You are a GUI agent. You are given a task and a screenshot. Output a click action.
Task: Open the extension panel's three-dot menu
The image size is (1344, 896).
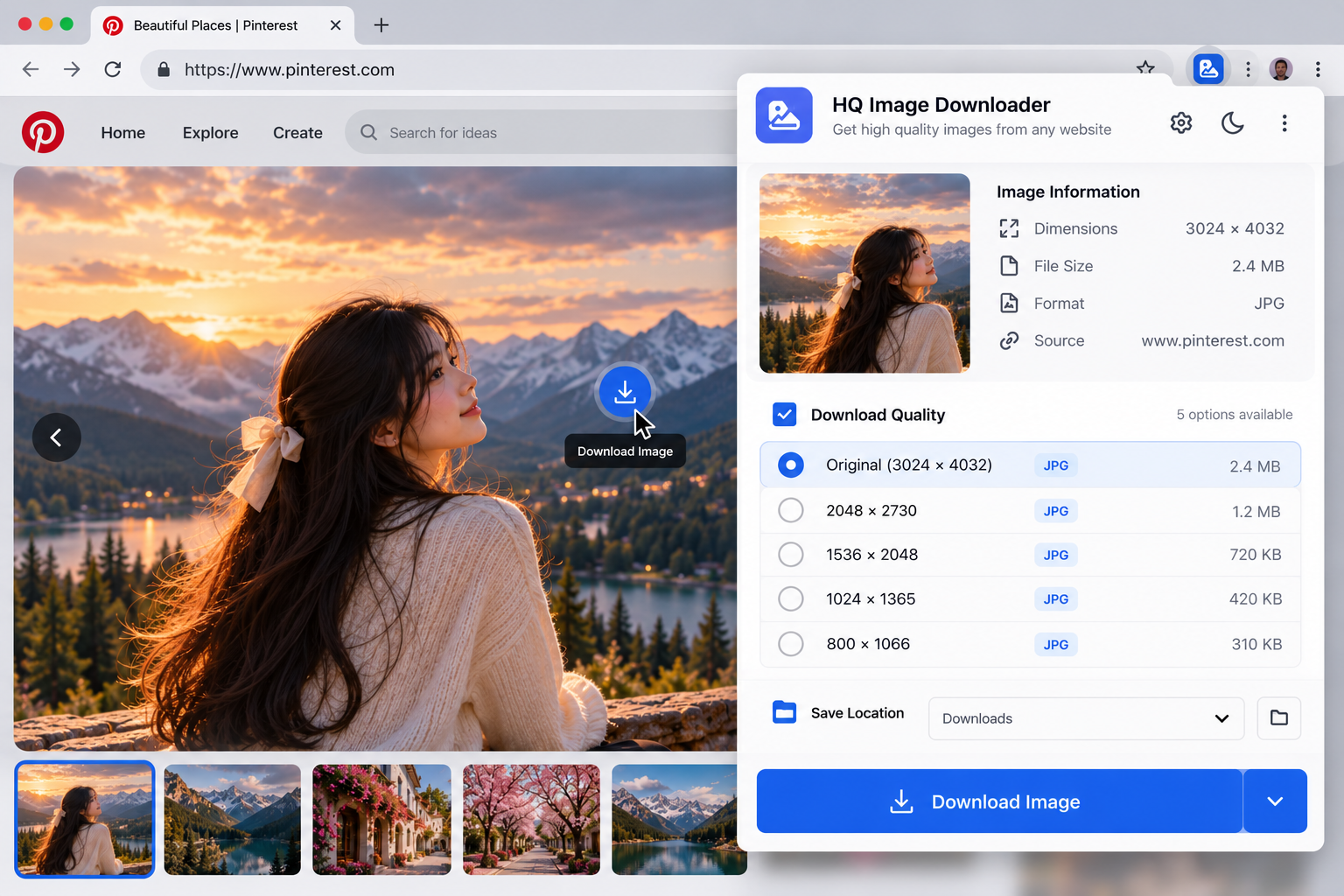(1284, 122)
